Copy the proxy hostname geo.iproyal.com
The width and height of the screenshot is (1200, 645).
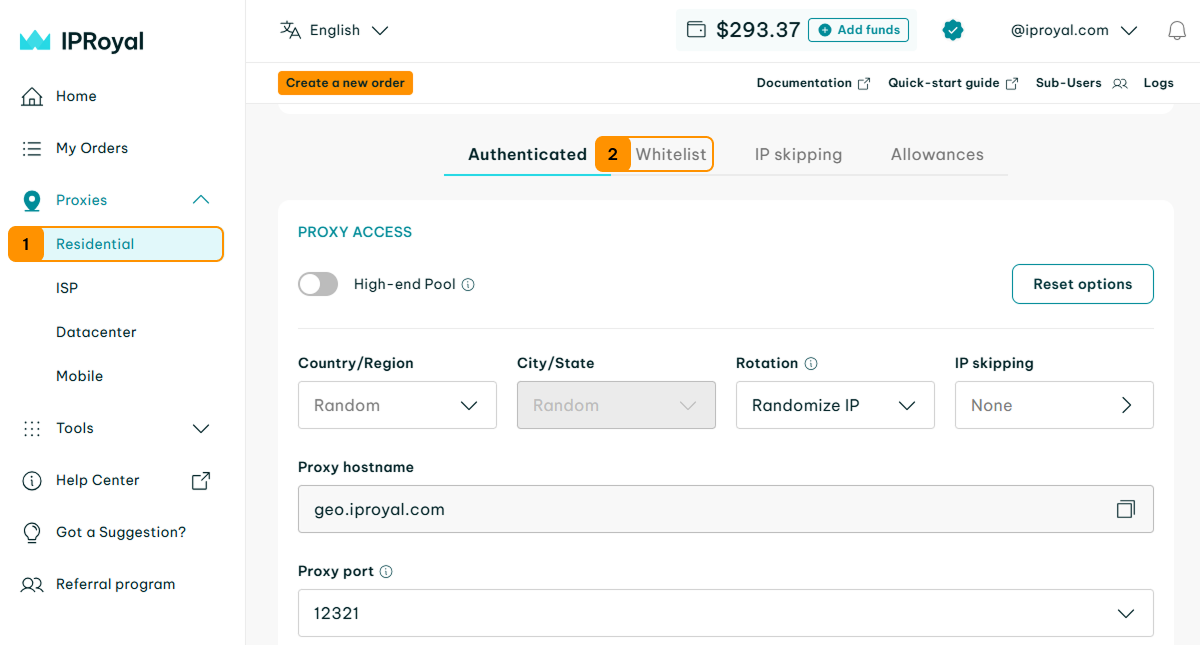click(x=1126, y=509)
